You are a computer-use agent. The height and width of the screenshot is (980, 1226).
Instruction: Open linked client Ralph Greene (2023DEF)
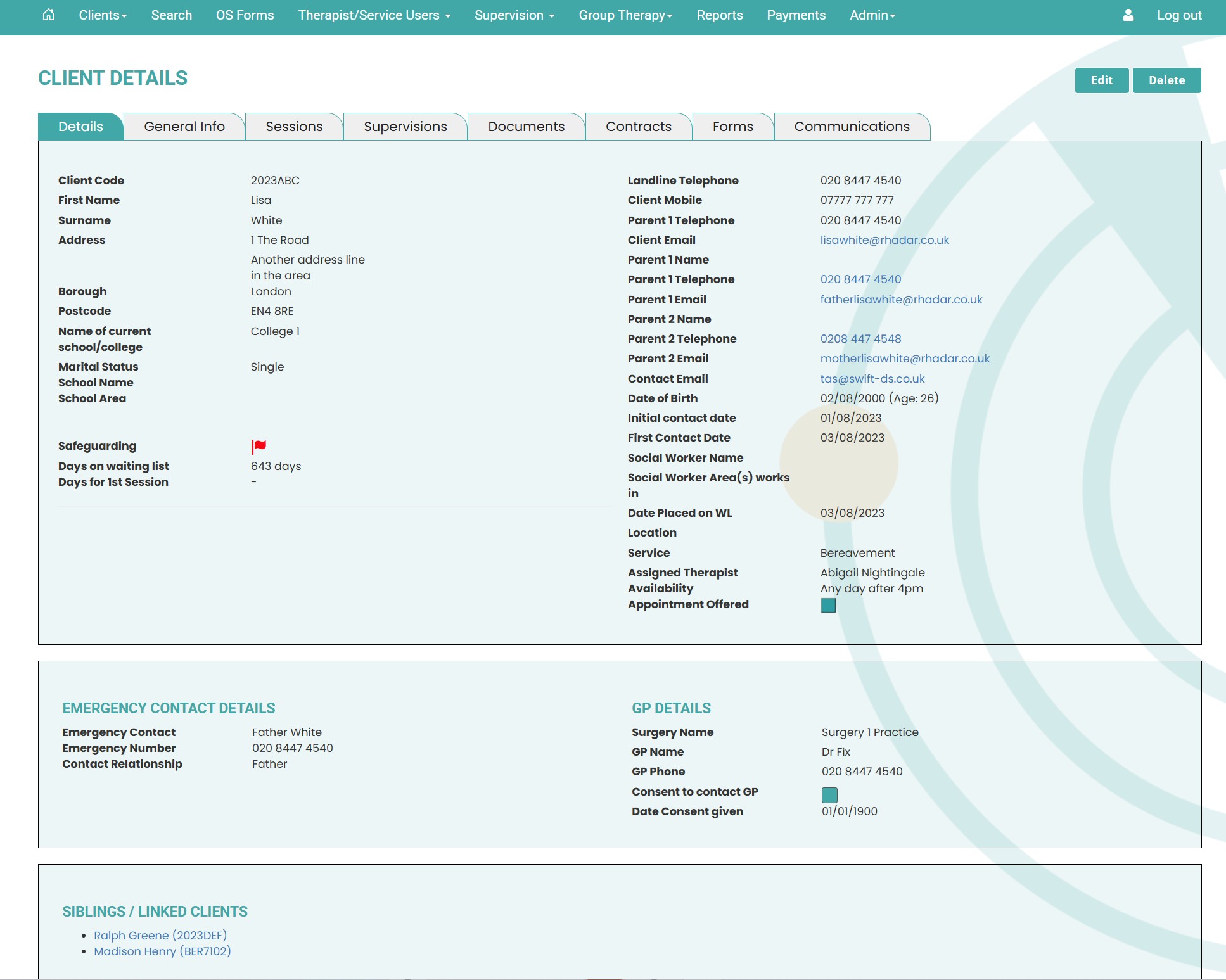click(x=160, y=936)
